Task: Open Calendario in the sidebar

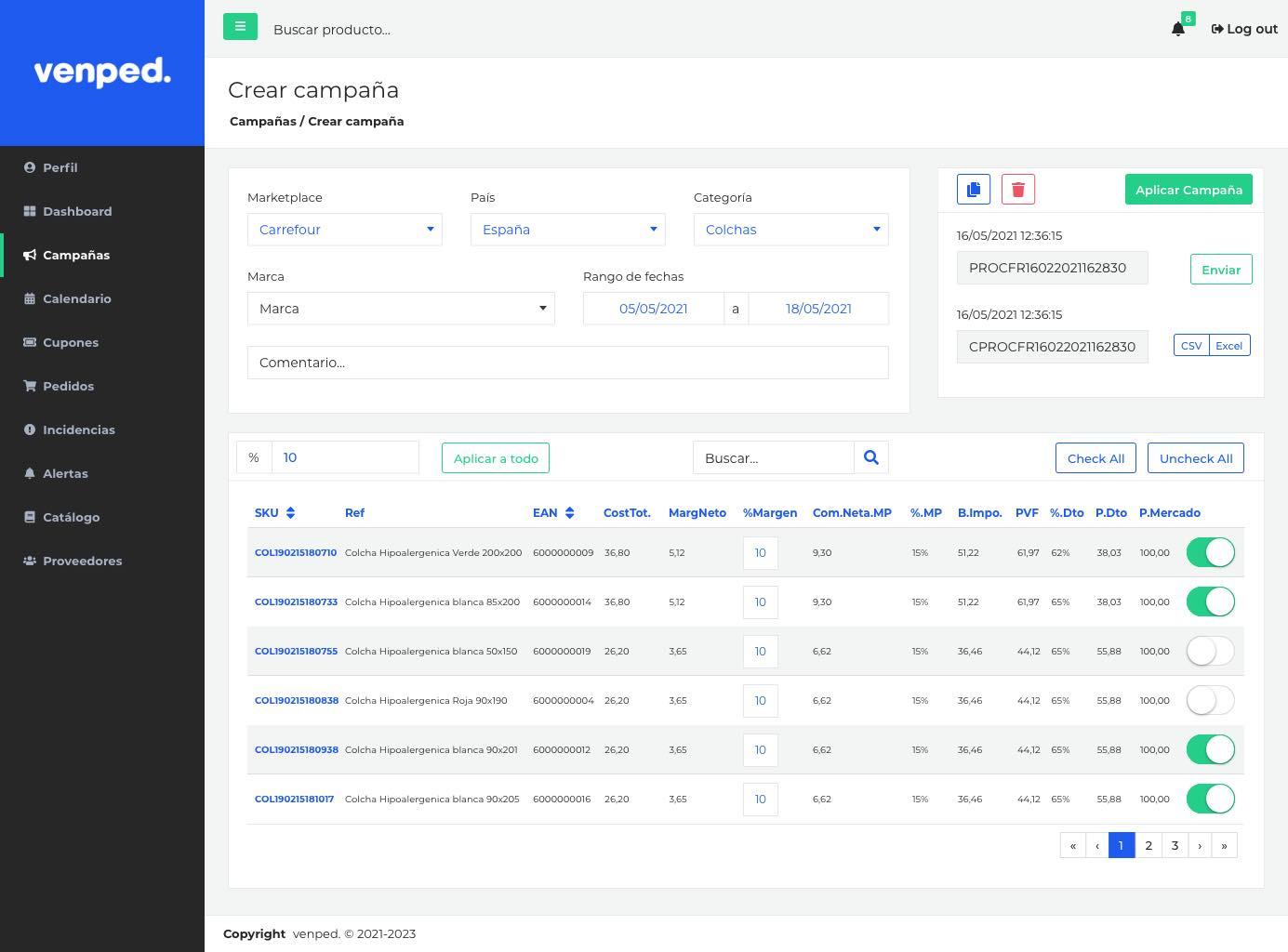Action: [x=76, y=298]
